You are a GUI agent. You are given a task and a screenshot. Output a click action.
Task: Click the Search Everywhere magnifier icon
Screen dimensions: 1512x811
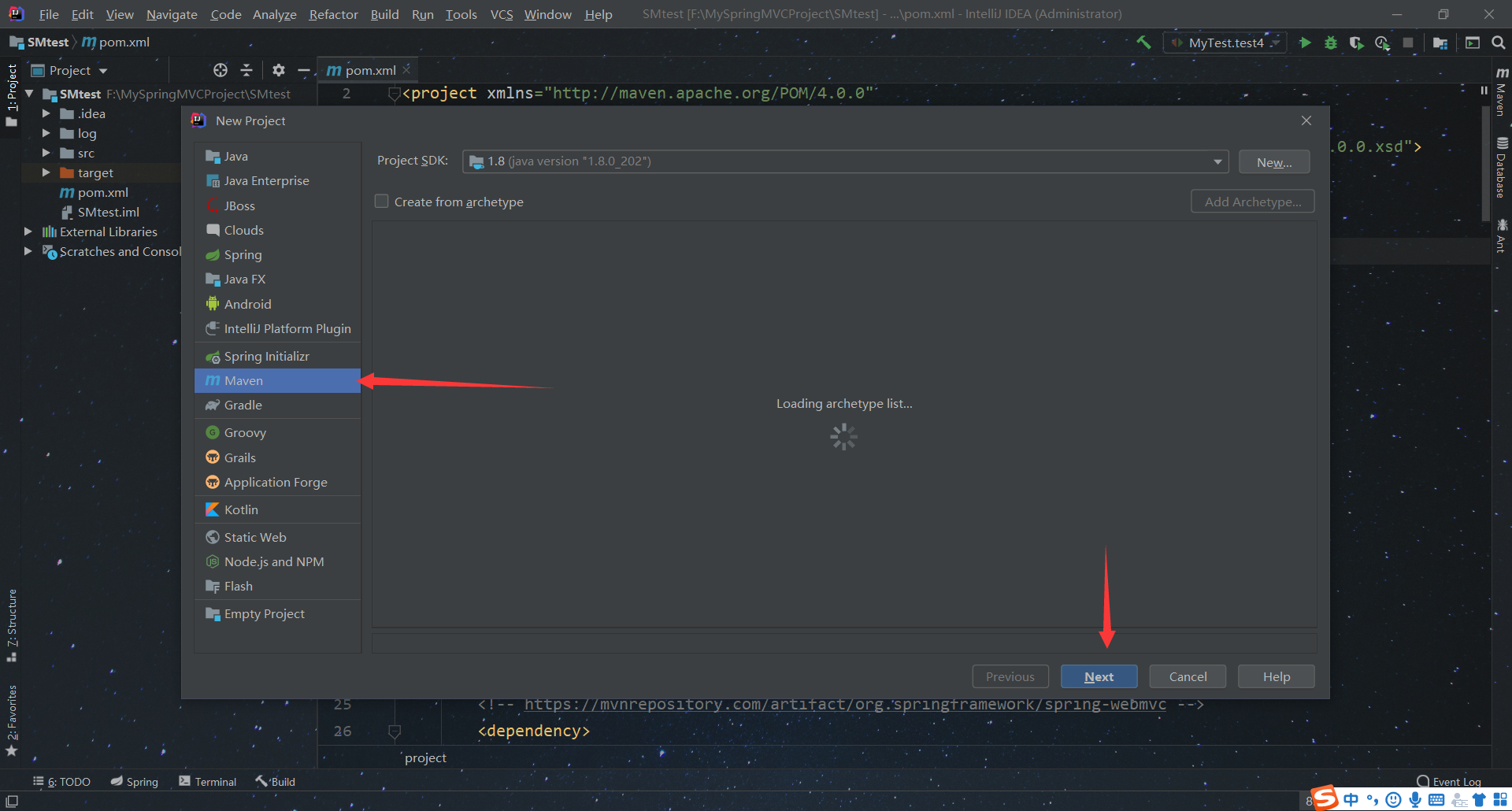(1499, 43)
